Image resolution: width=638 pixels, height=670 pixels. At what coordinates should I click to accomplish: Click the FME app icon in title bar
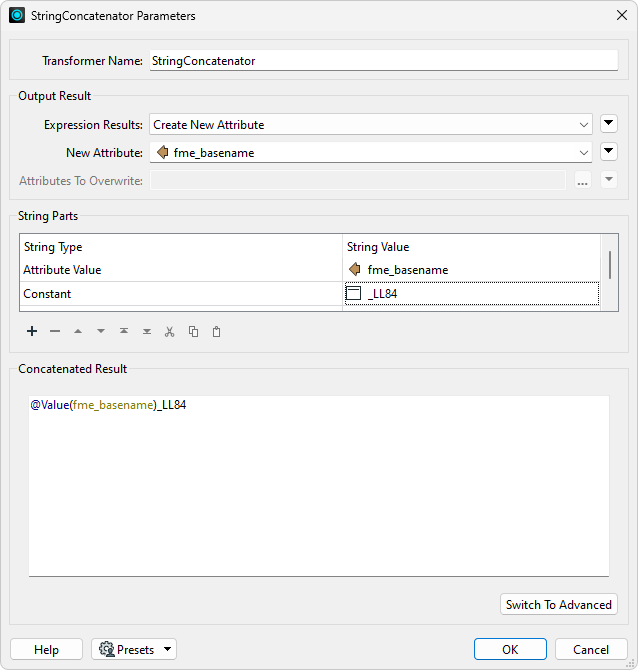[17, 15]
